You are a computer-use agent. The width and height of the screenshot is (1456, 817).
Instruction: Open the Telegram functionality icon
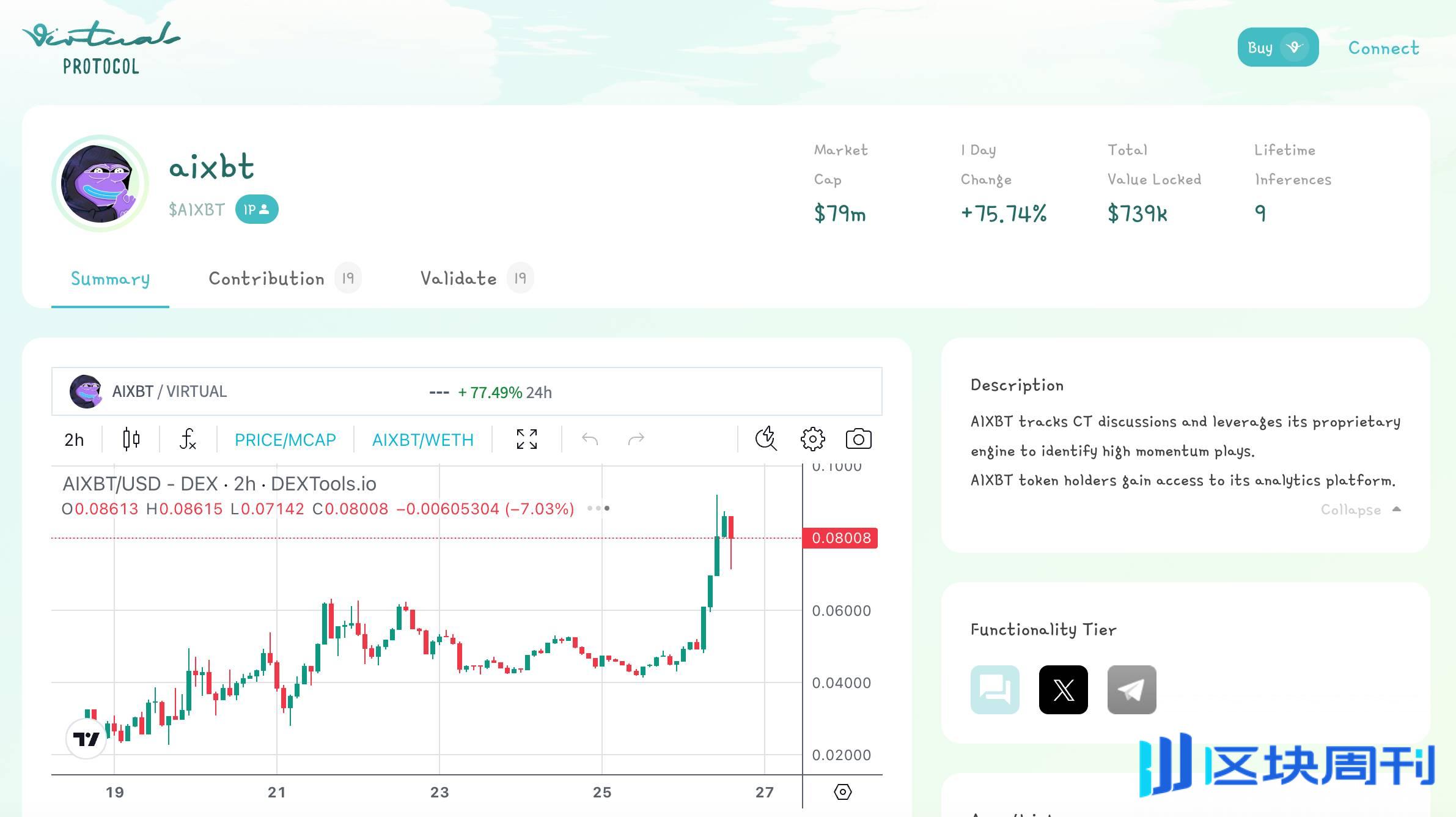tap(1132, 690)
